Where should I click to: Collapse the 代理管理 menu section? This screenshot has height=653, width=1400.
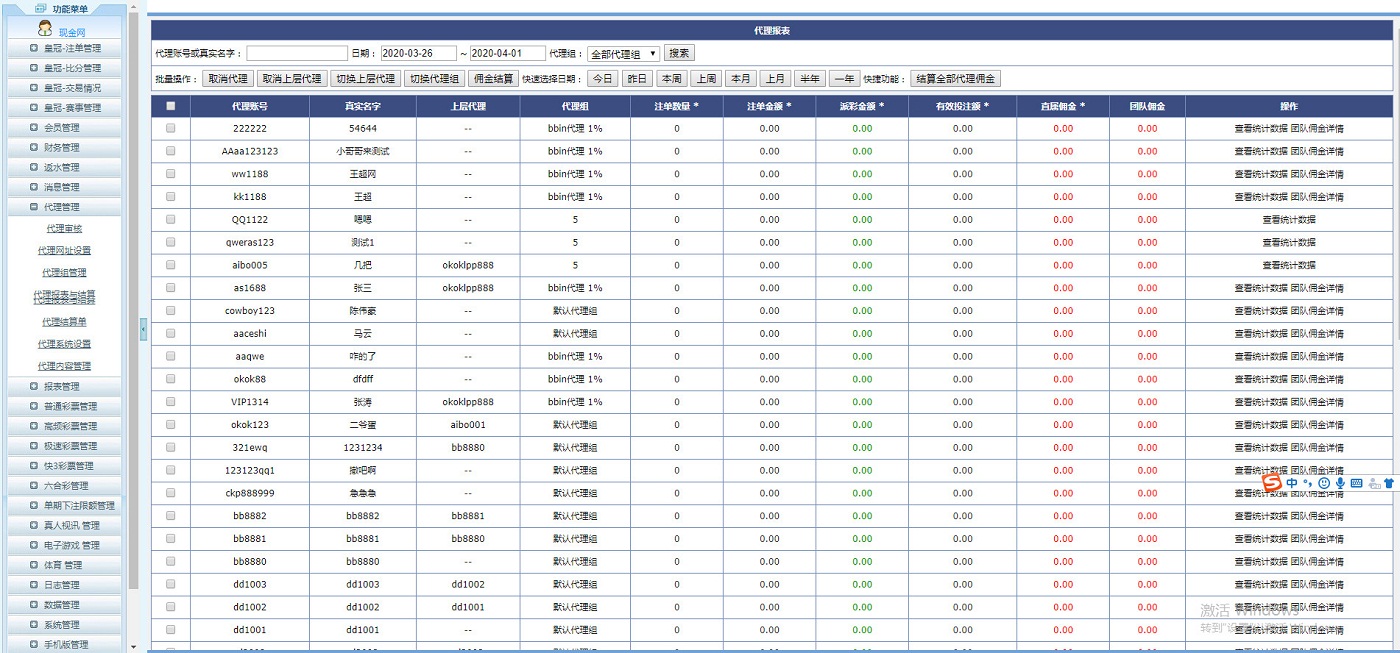[x=64, y=207]
